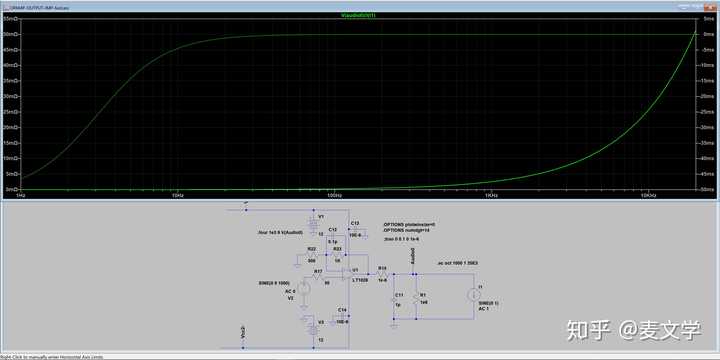Select load resistor R1

(416, 298)
